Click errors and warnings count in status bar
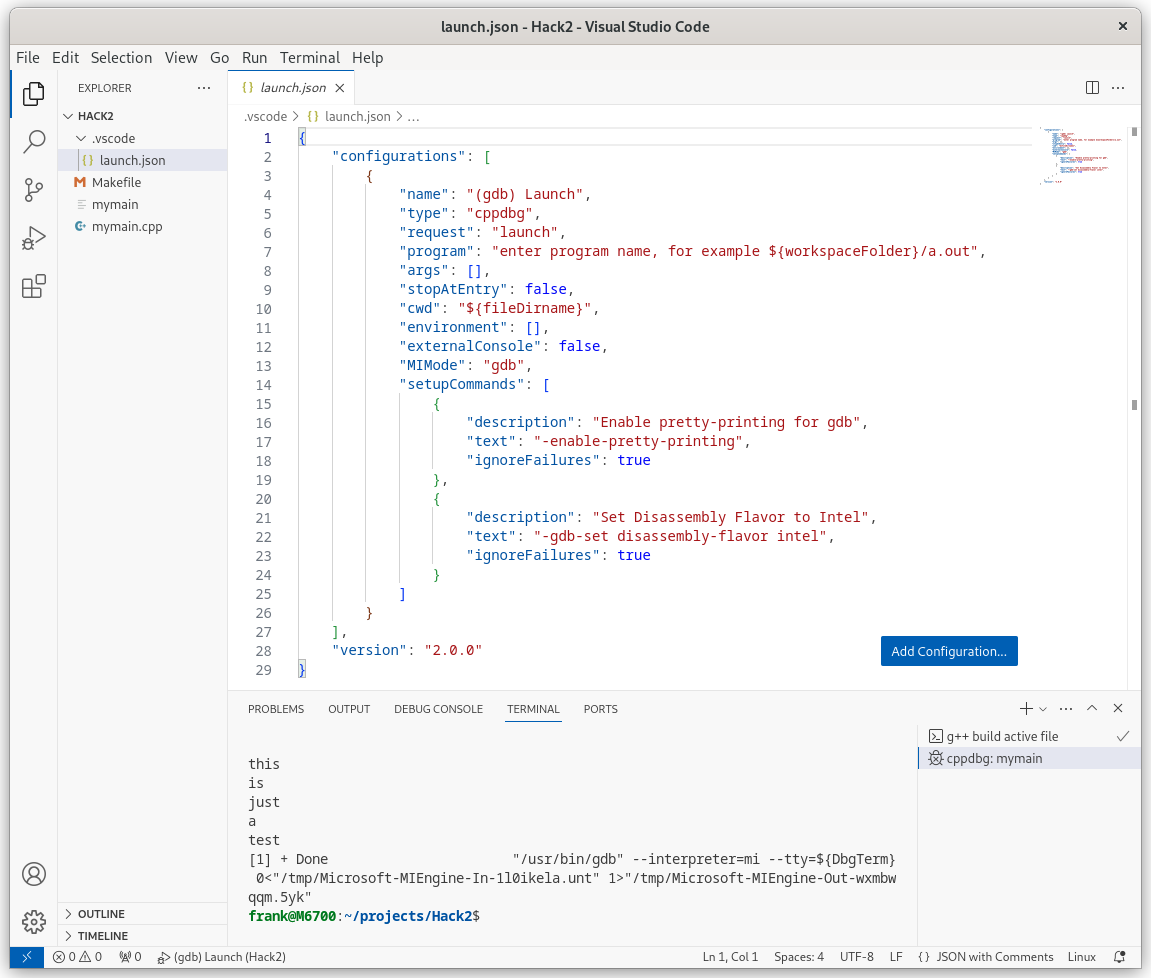The height and width of the screenshot is (978, 1151). click(x=77, y=957)
